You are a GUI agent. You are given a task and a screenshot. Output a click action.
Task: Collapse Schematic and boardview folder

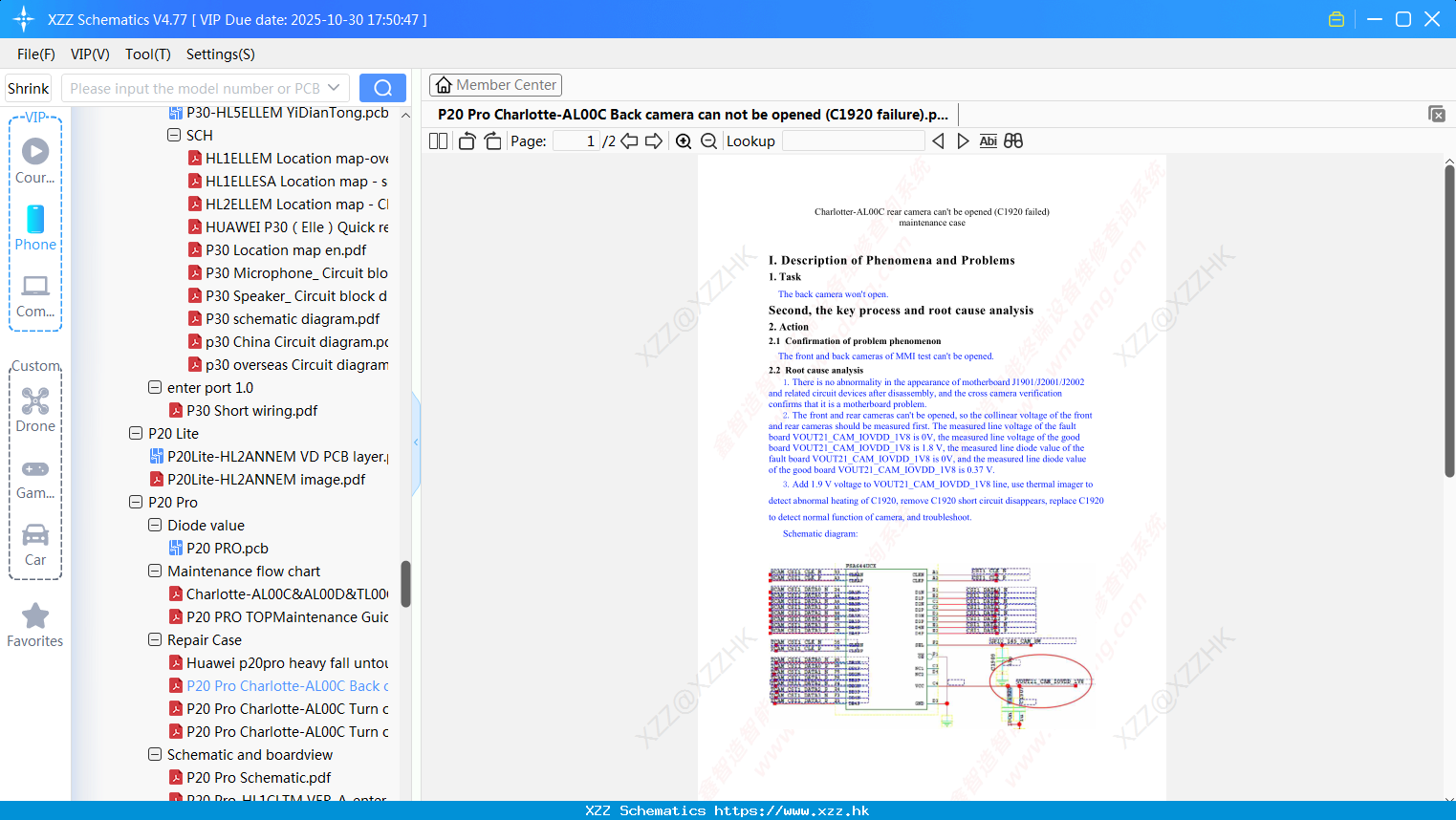click(155, 754)
